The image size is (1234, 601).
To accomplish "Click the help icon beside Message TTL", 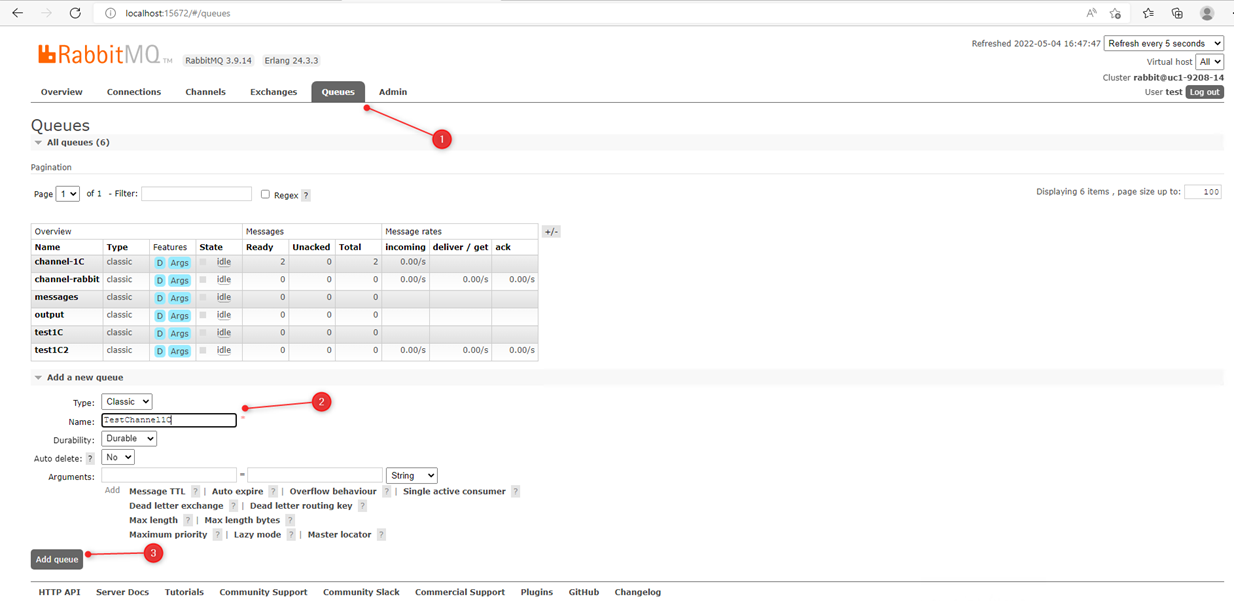I will (195, 492).
